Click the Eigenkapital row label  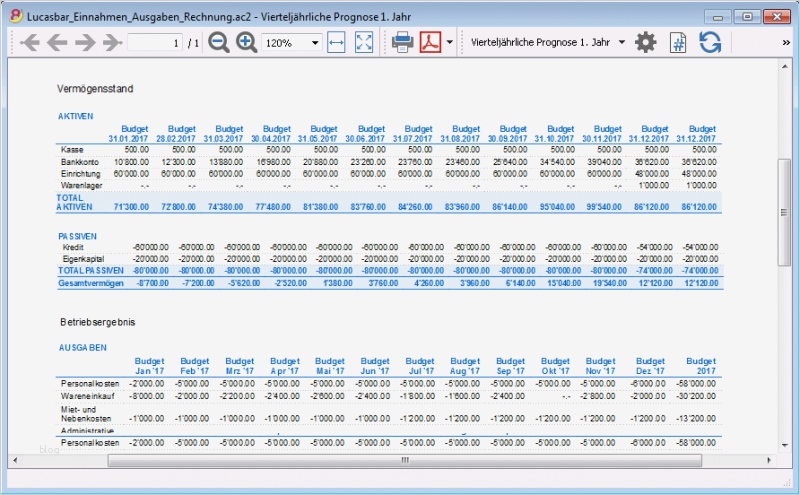coord(83,259)
